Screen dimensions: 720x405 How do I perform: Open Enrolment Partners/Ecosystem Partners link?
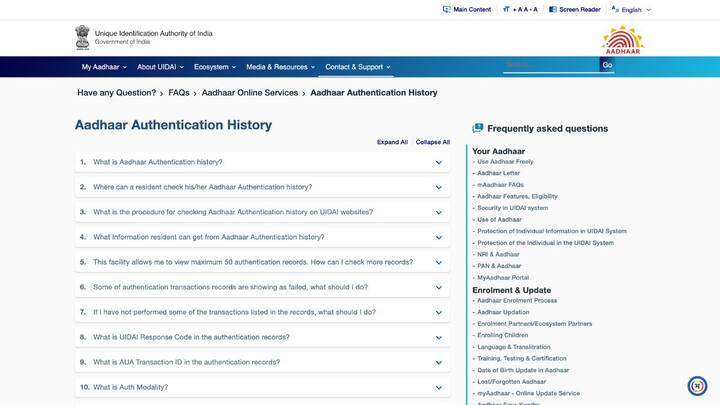(534, 324)
